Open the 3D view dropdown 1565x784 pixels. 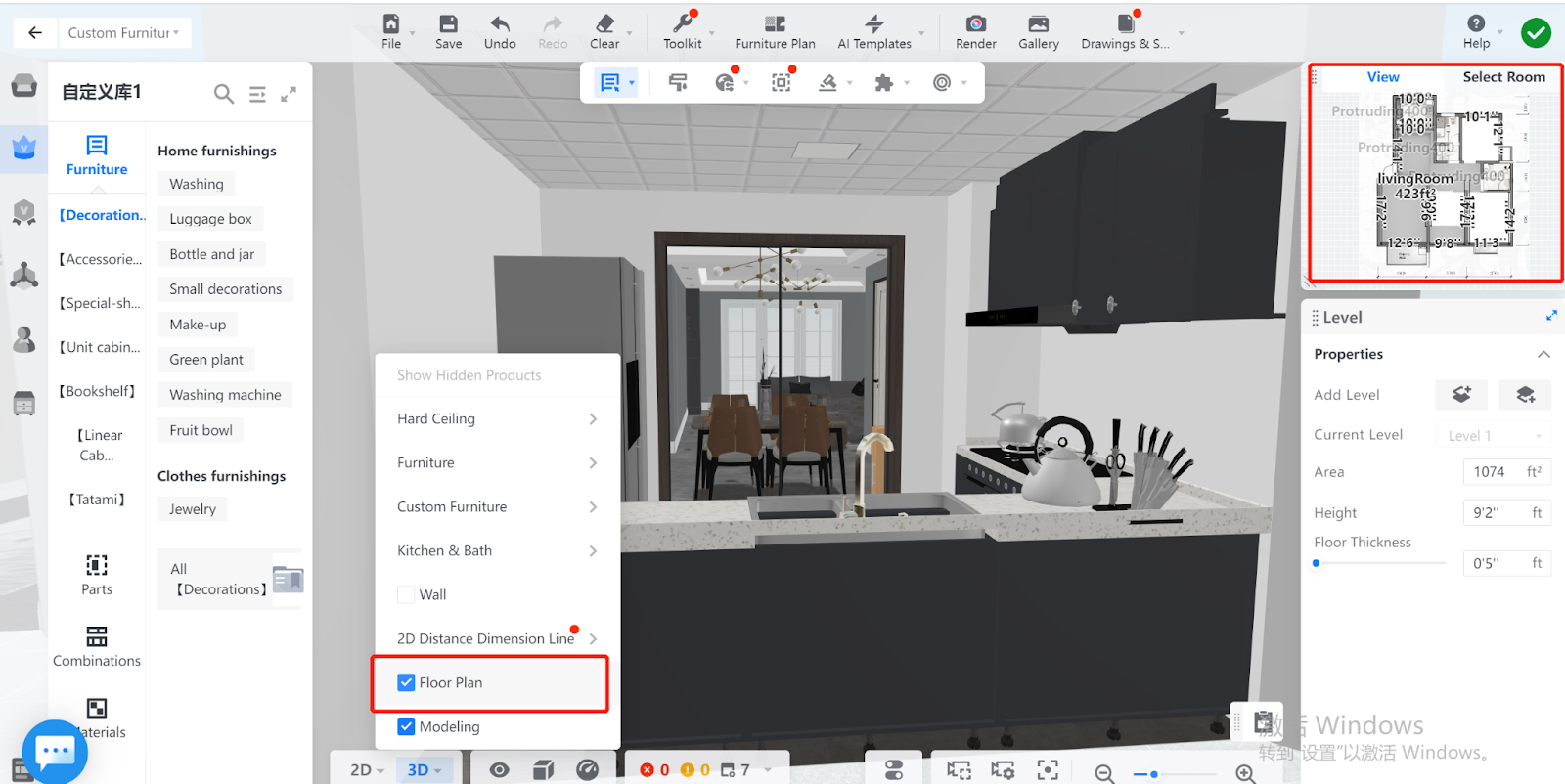pos(425,770)
